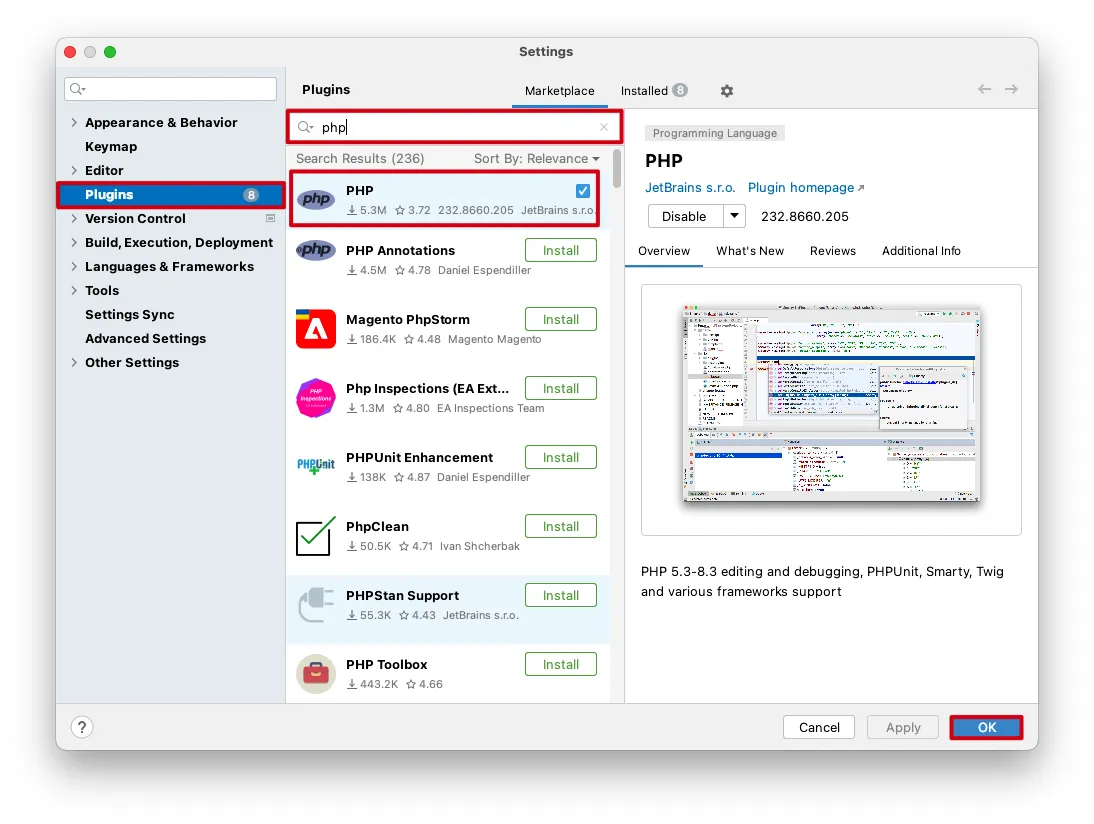This screenshot has height=824, width=1094.
Task: Select the Magento PhpStorm plugin icon
Action: 316,329
